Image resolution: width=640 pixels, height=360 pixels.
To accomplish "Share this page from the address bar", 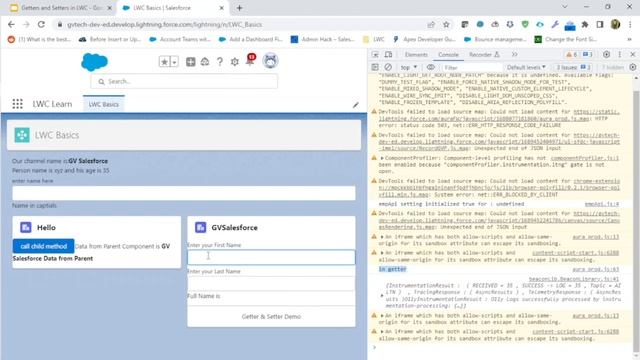I will 431,24.
